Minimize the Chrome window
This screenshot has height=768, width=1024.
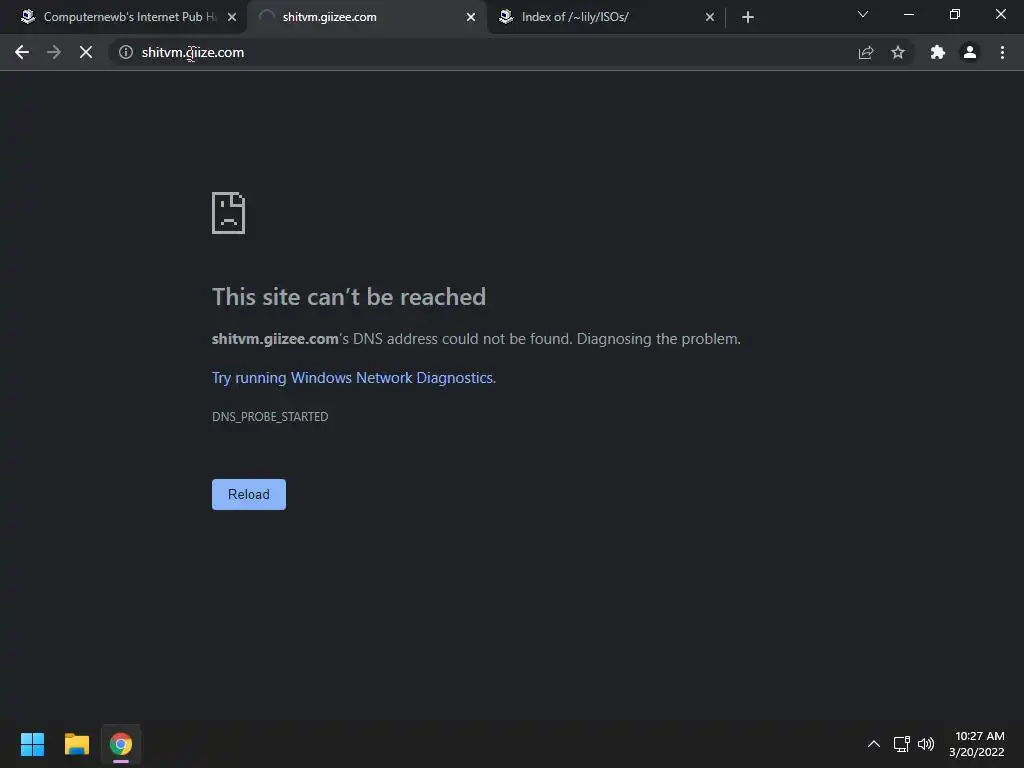[908, 14]
